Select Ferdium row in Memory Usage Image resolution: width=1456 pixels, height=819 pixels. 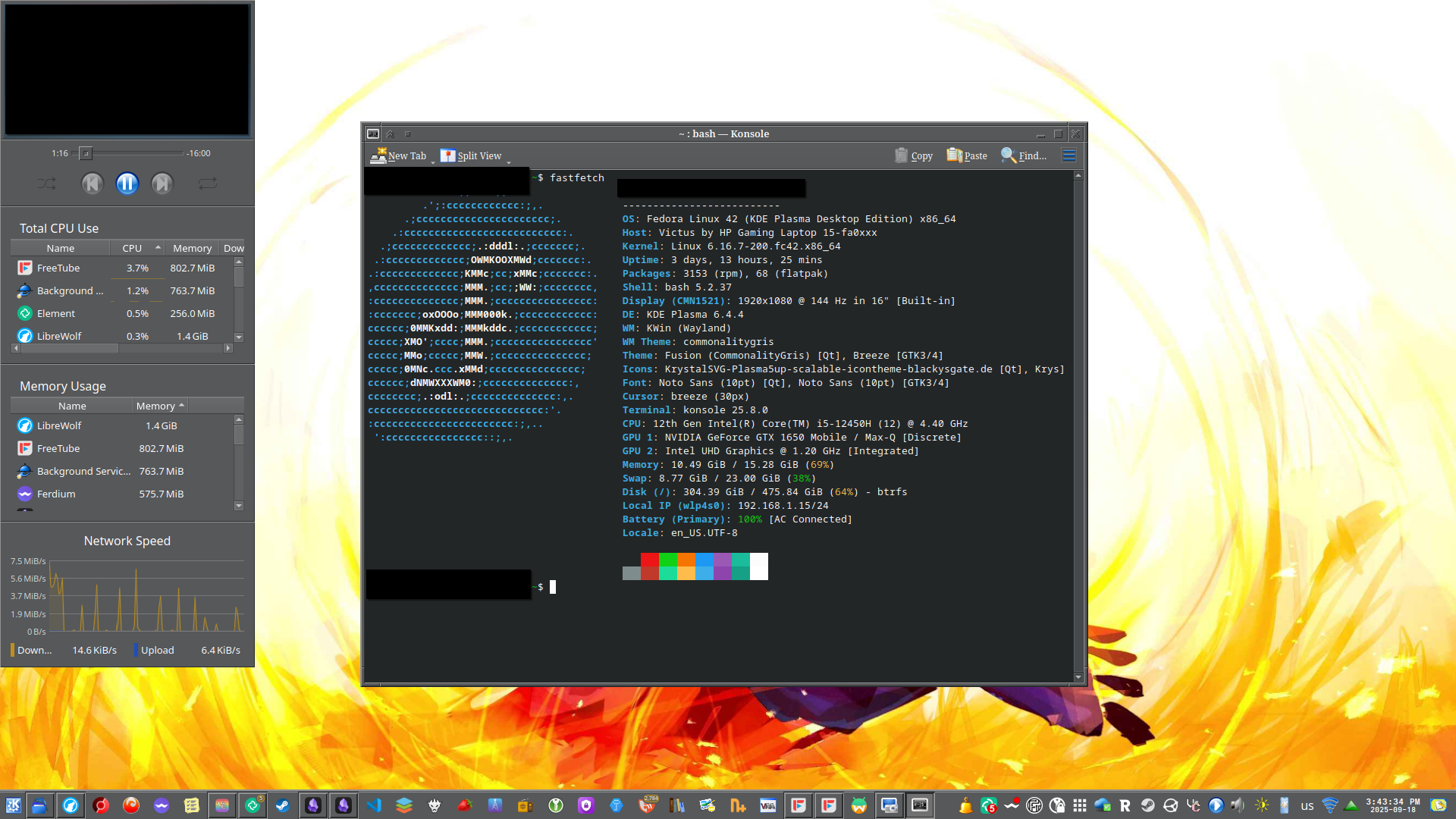121,494
